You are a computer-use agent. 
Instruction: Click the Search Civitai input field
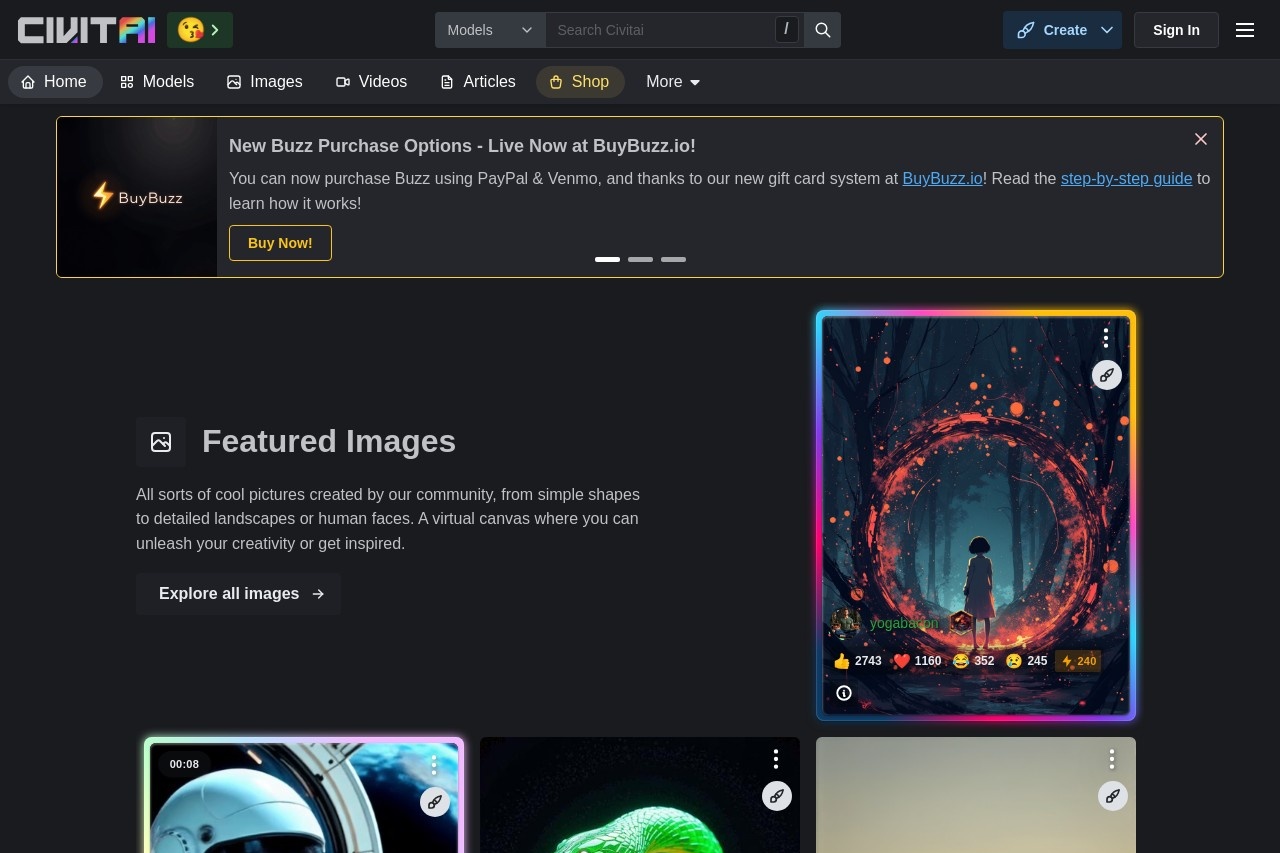tap(660, 30)
